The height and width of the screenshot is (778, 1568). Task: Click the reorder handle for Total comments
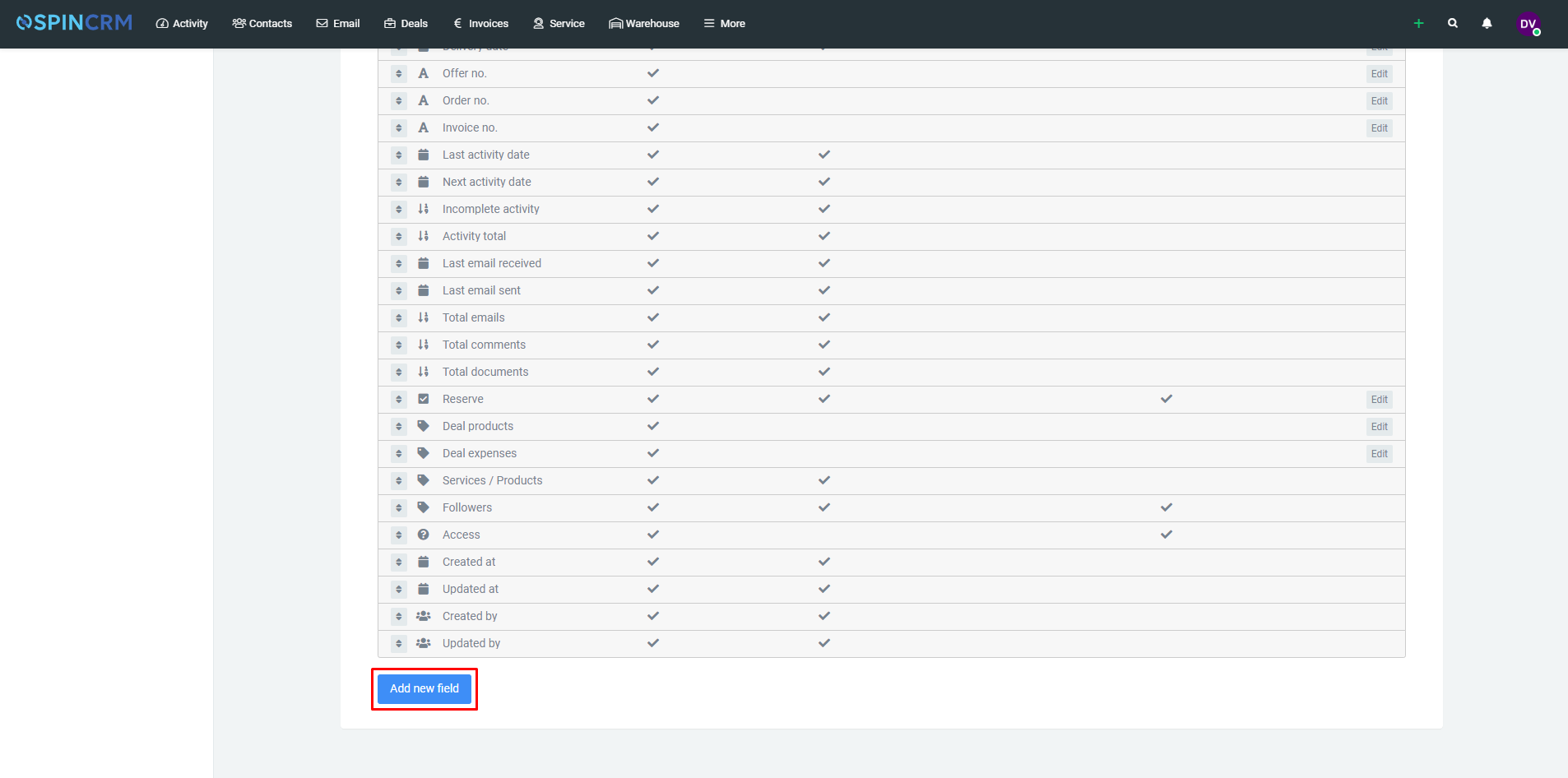(x=399, y=345)
